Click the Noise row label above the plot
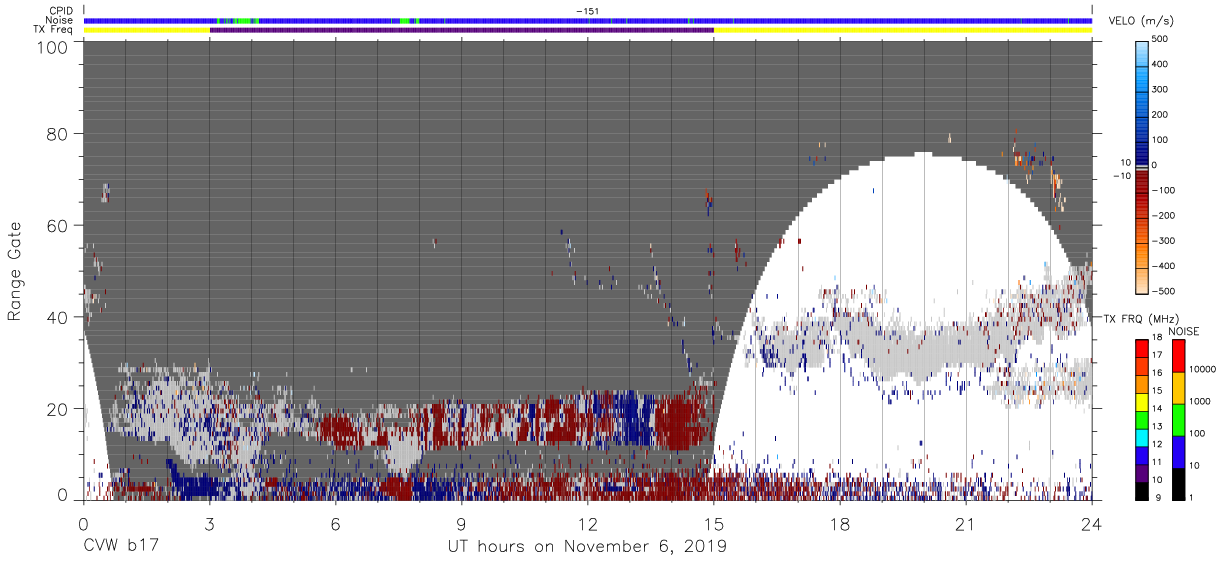The width and height of the screenshot is (1228, 567). point(60,20)
